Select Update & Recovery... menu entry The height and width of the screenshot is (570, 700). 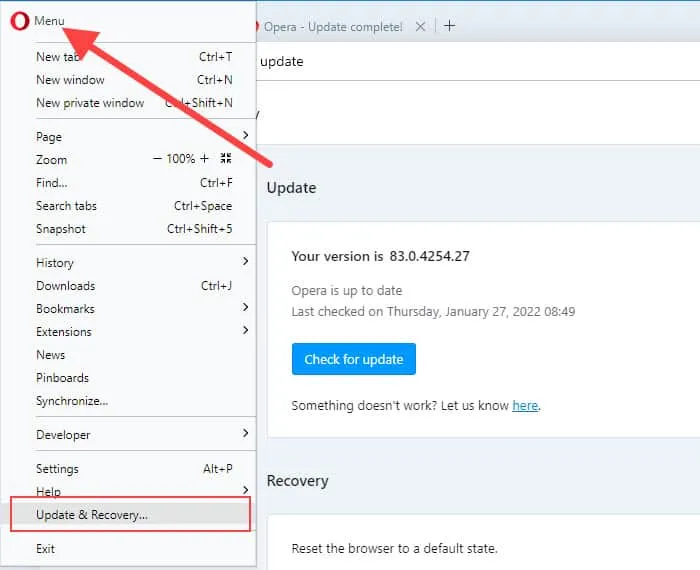pos(130,515)
